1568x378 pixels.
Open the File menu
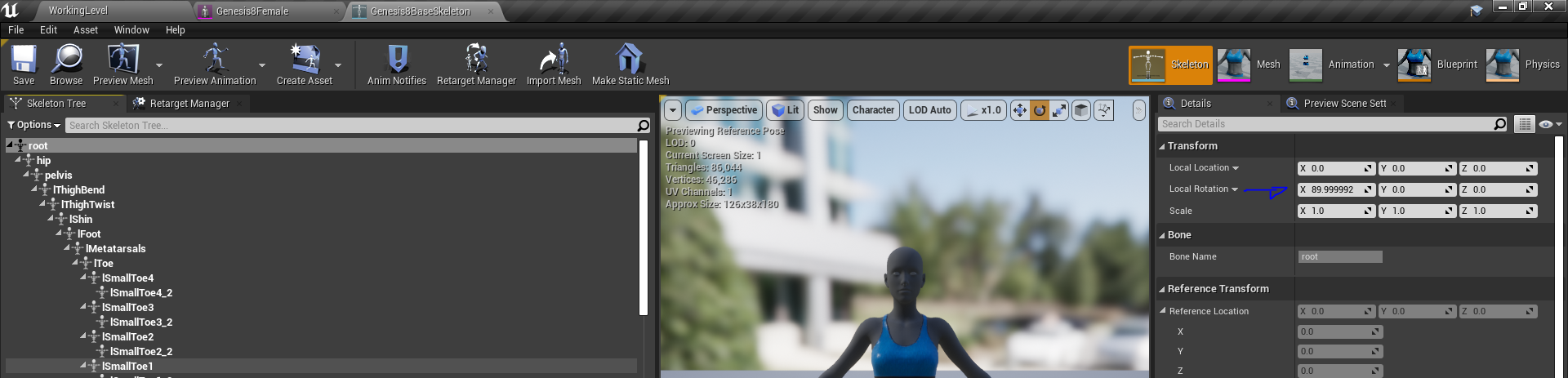(16, 29)
